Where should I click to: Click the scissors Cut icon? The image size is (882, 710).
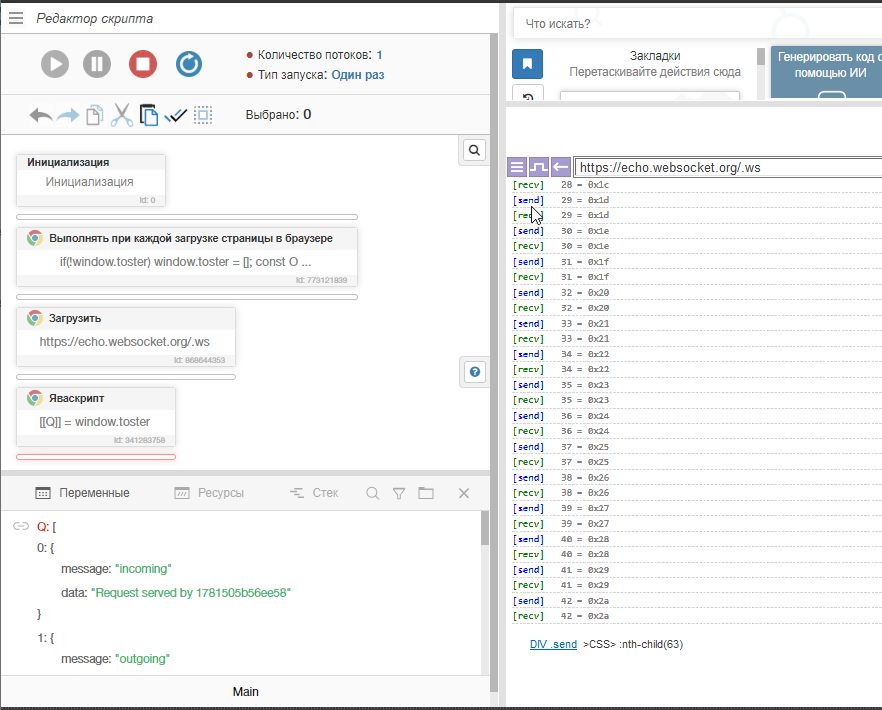click(x=122, y=115)
